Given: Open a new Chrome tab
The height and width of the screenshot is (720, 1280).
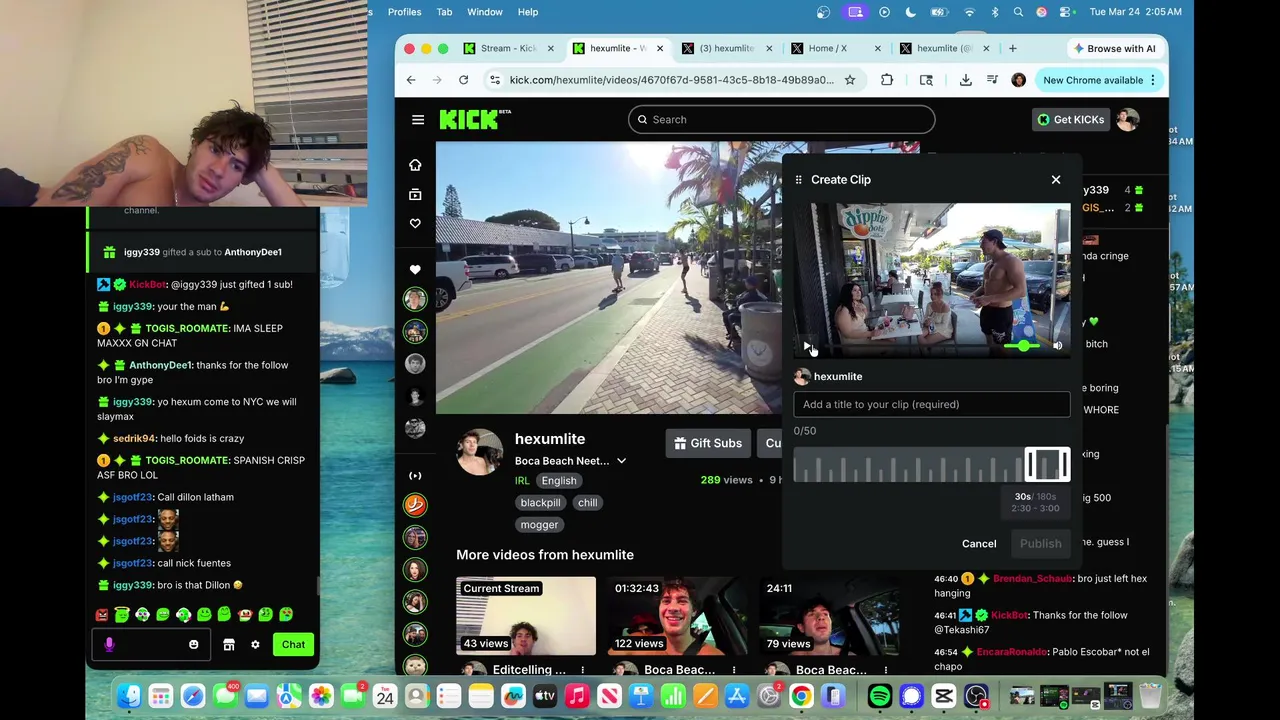Looking at the screenshot, I should [x=1012, y=48].
